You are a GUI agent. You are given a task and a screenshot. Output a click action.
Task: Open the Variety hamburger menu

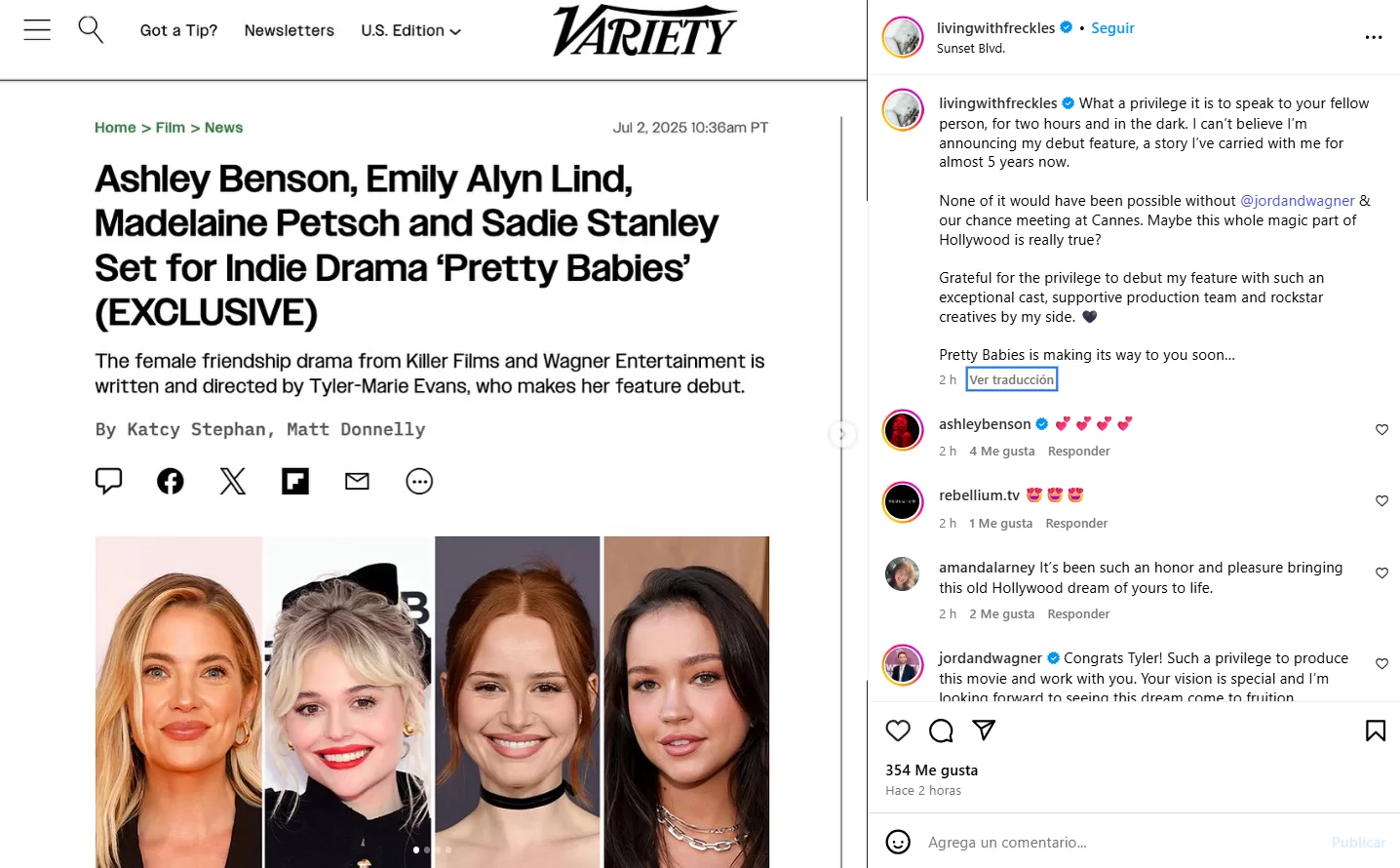[x=37, y=30]
